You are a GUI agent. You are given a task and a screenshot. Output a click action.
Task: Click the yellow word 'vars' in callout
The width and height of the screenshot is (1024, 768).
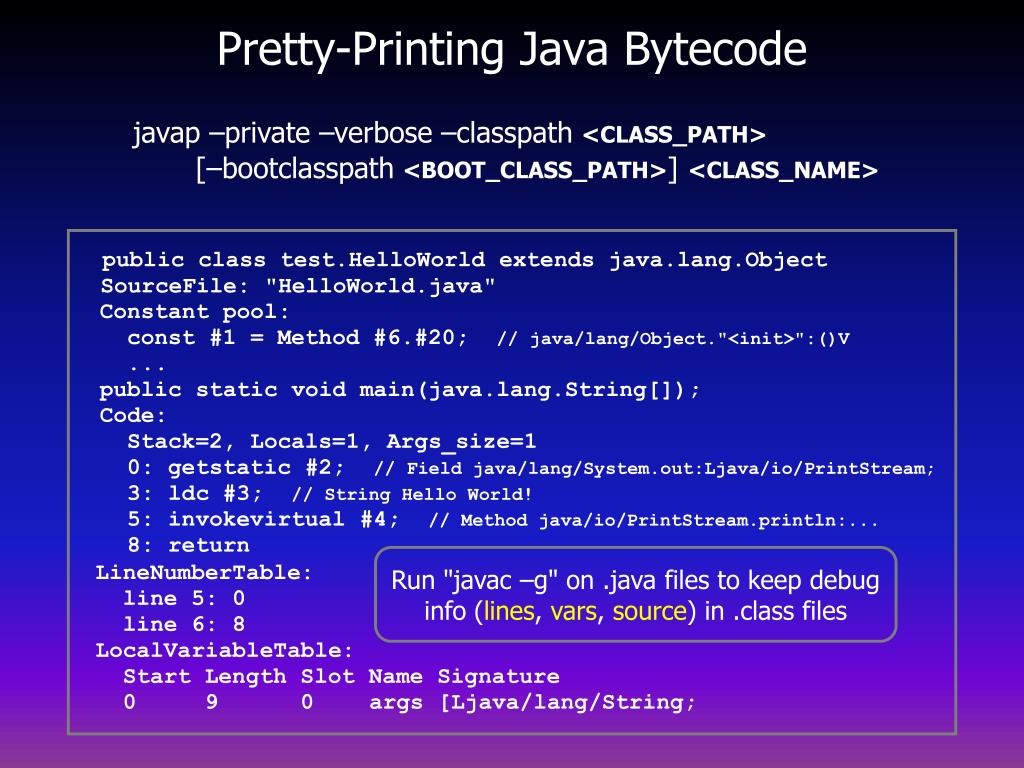573,612
